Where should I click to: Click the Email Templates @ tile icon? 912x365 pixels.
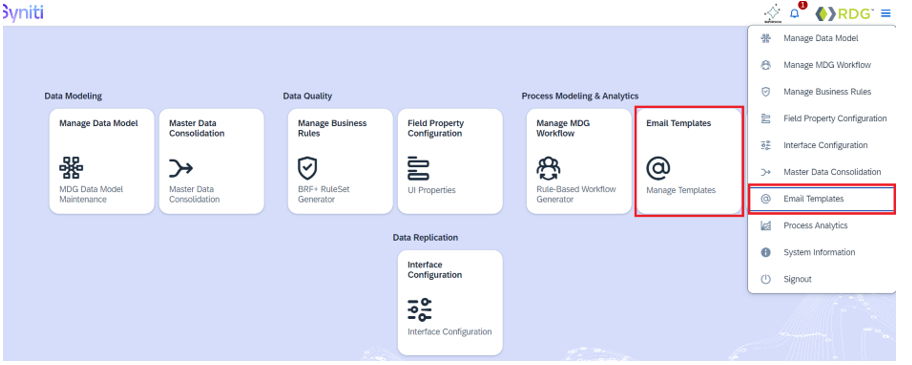(x=658, y=169)
